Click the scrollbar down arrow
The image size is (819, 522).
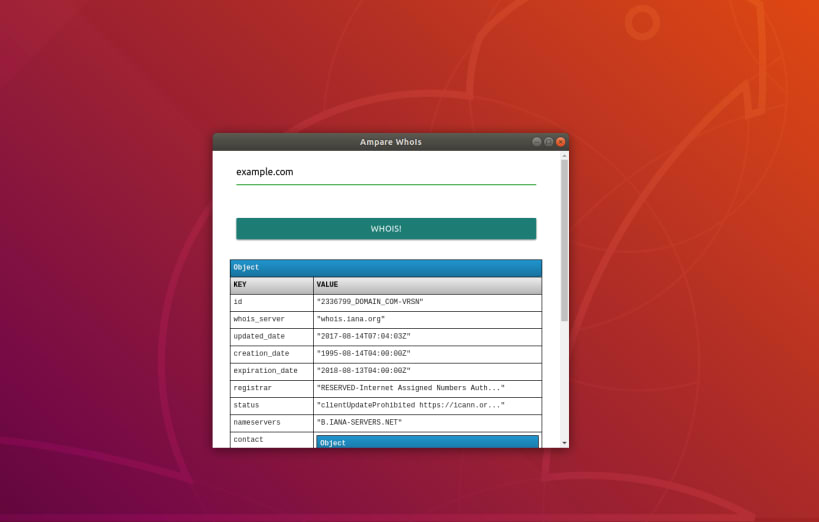coord(564,443)
